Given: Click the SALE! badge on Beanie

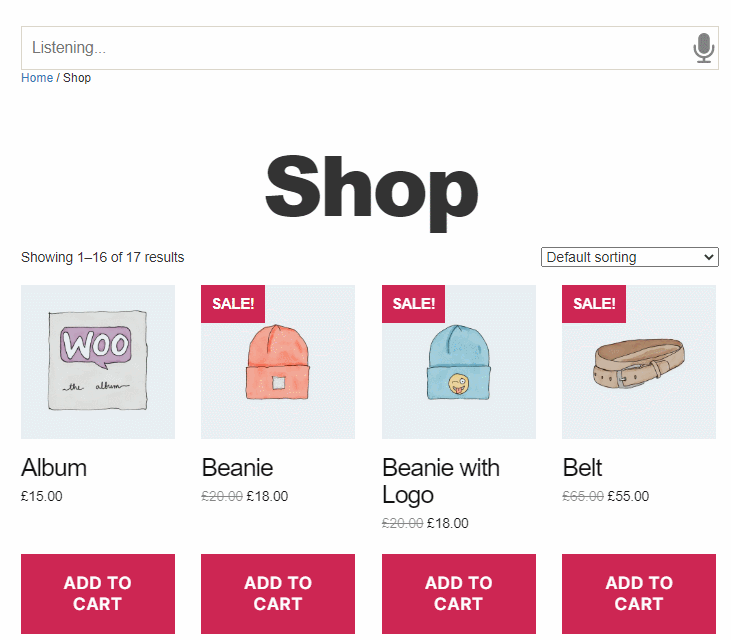Looking at the screenshot, I should [233, 303].
